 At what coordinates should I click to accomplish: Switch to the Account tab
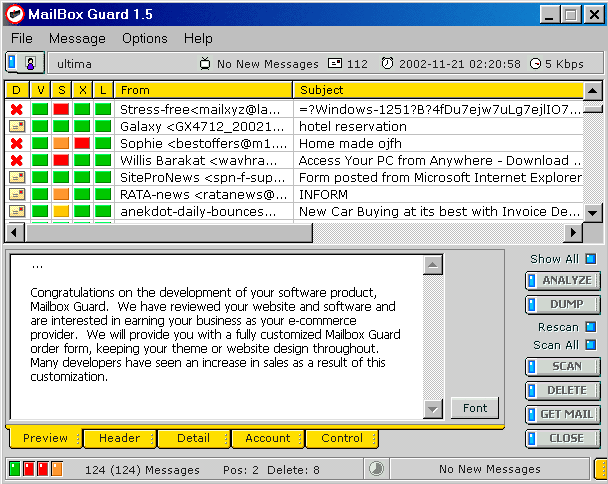tap(268, 438)
